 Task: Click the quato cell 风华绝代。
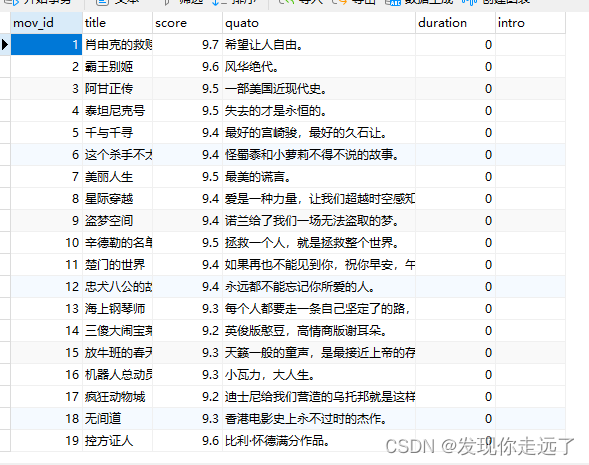coord(319,67)
